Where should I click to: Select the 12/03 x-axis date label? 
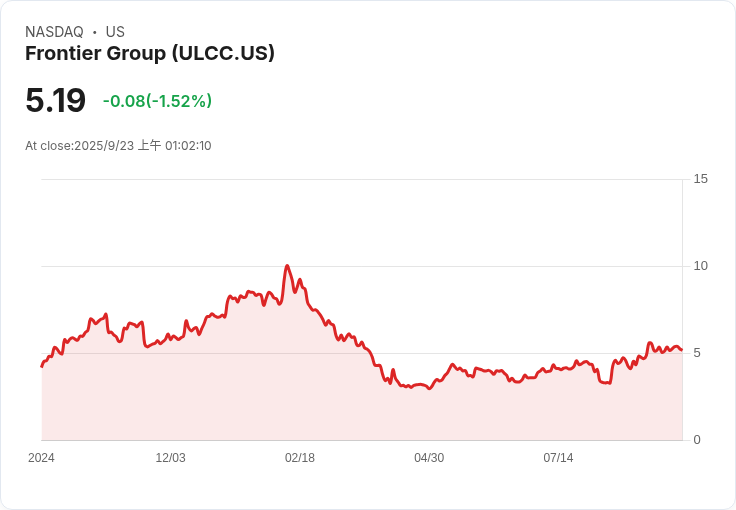[170, 458]
